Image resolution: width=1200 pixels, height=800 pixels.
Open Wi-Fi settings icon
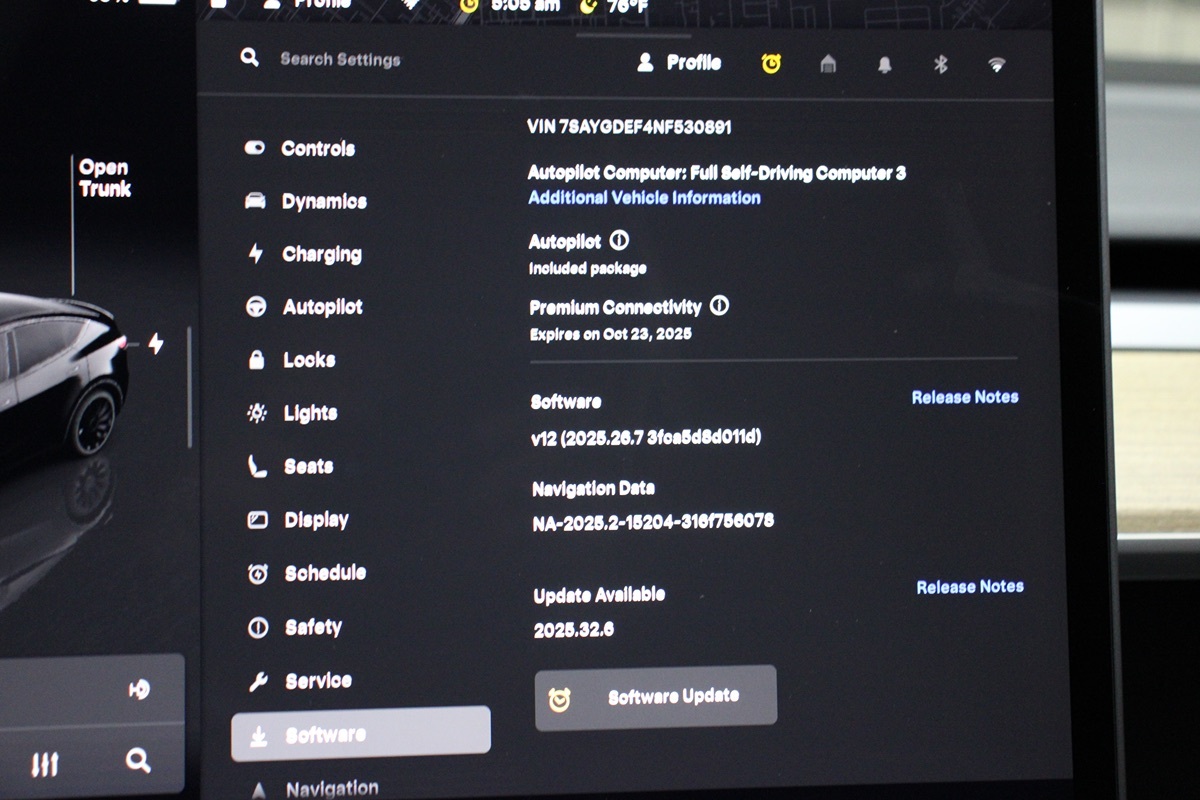pyautogui.click(x=996, y=65)
